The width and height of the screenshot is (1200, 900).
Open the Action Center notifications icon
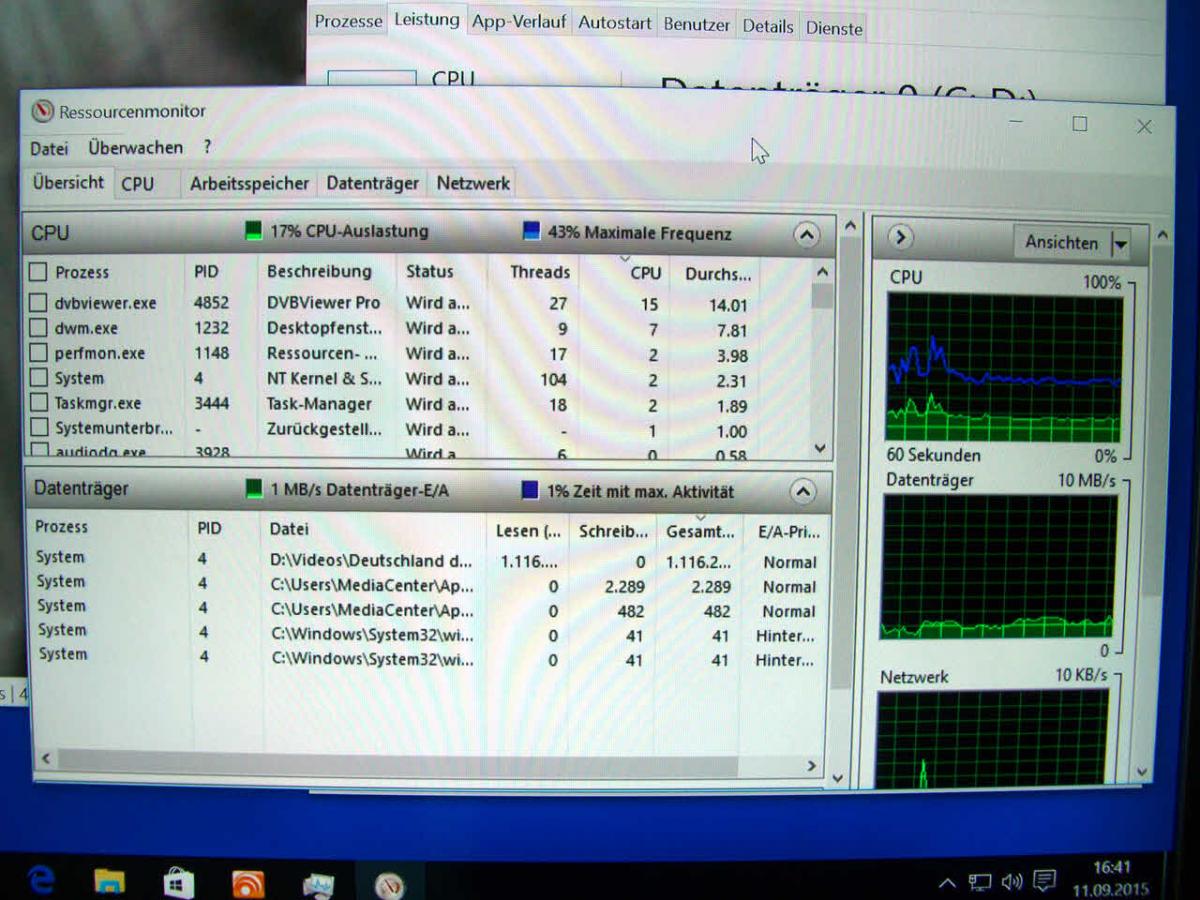click(x=1045, y=881)
